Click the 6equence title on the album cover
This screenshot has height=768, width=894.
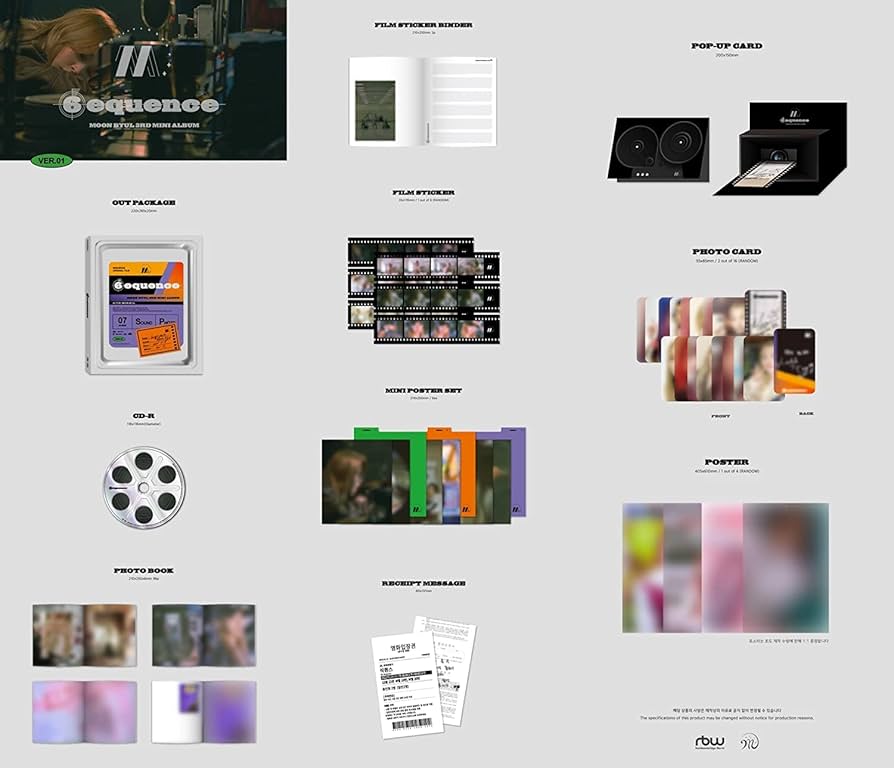click(140, 104)
